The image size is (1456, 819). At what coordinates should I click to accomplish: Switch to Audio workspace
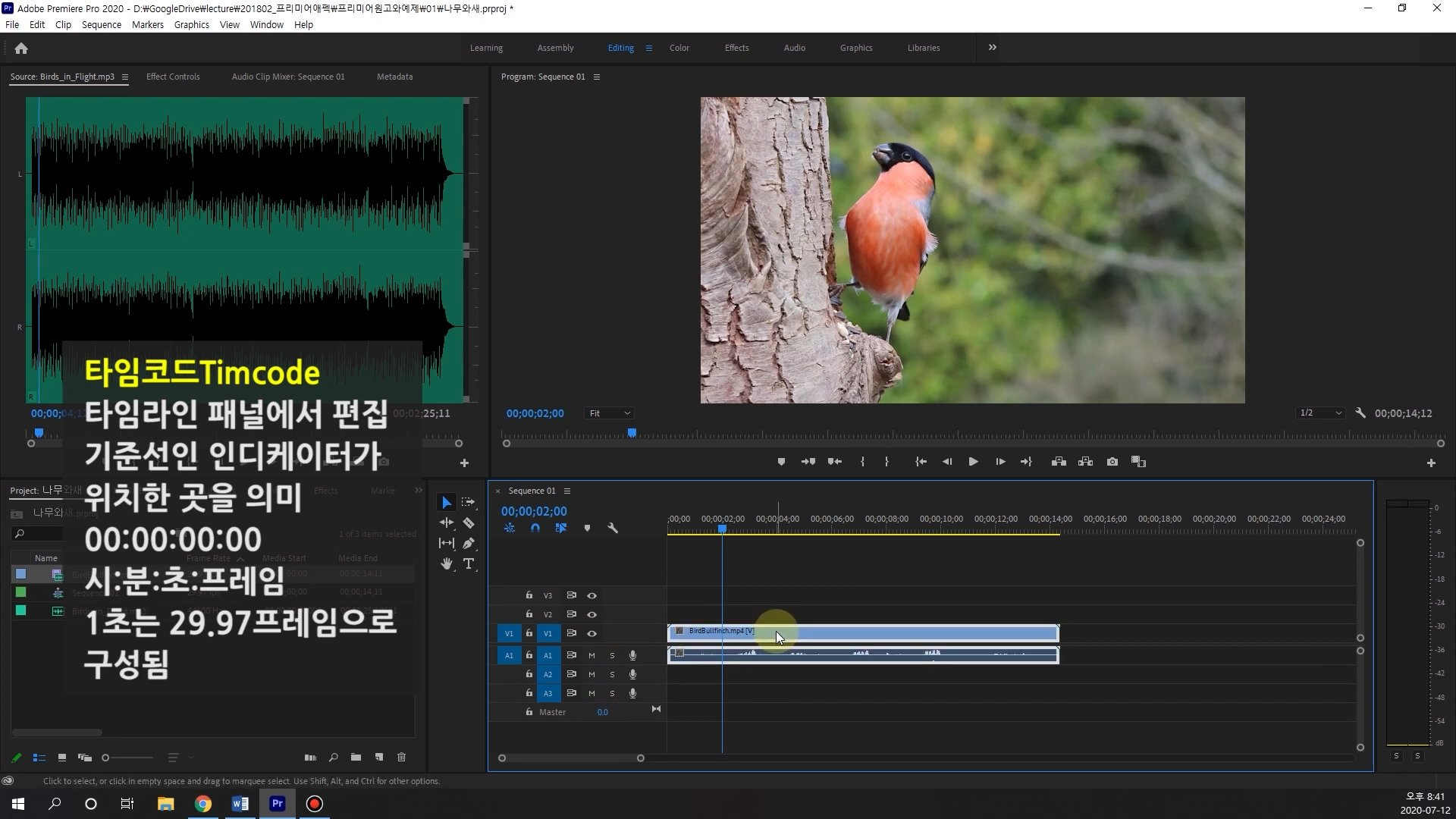(x=795, y=48)
